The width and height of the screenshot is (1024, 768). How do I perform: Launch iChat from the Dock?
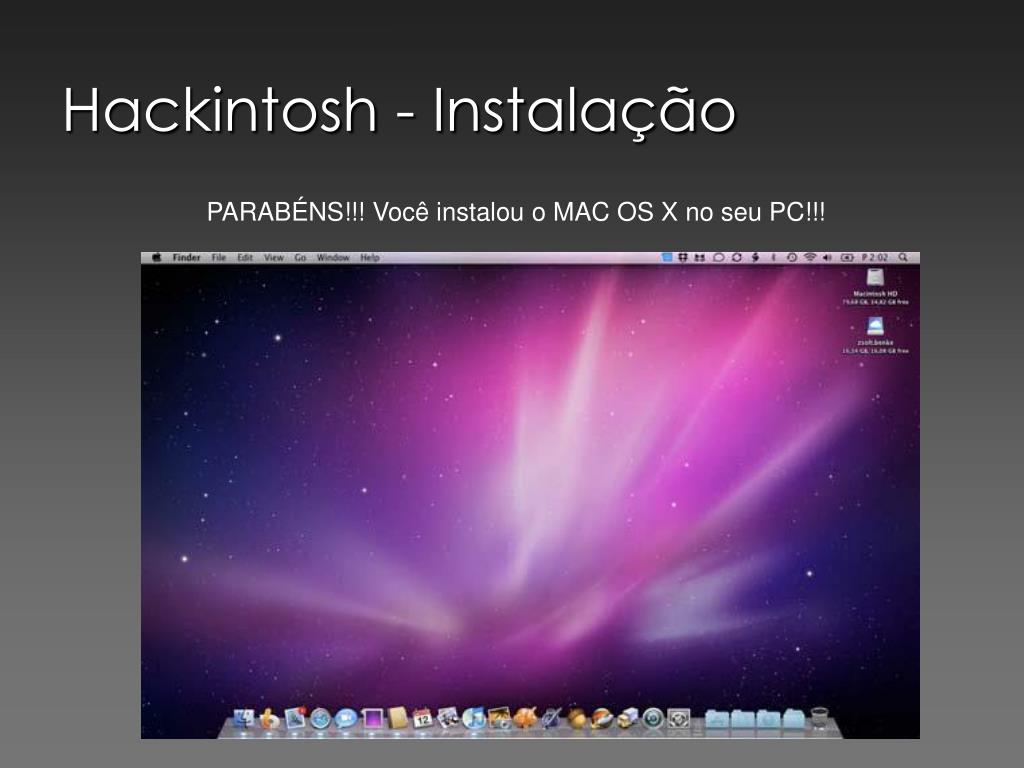coord(345,718)
